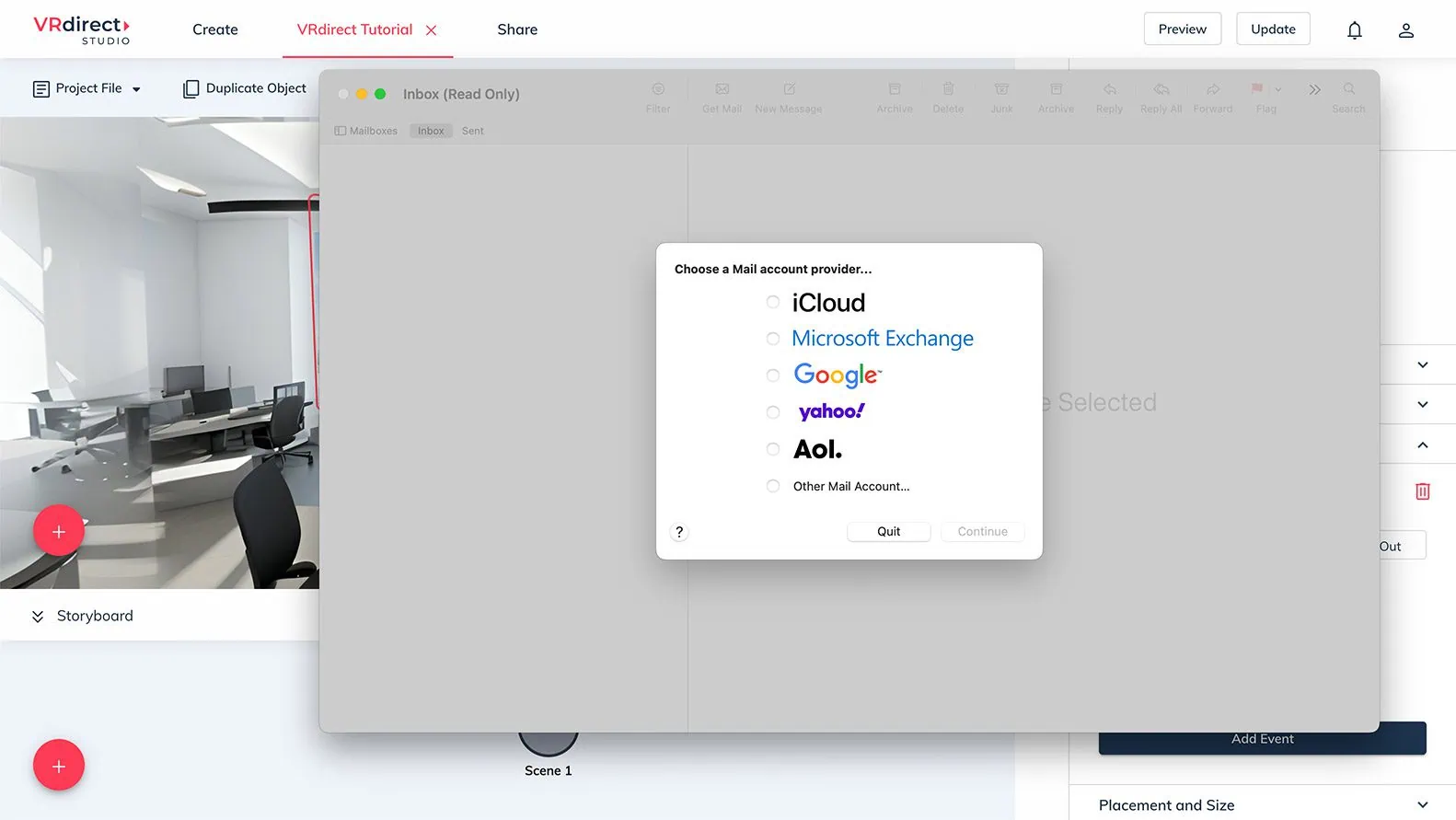1456x820 pixels.
Task: Open the Flag dropdown arrow
Action: pos(1277,89)
